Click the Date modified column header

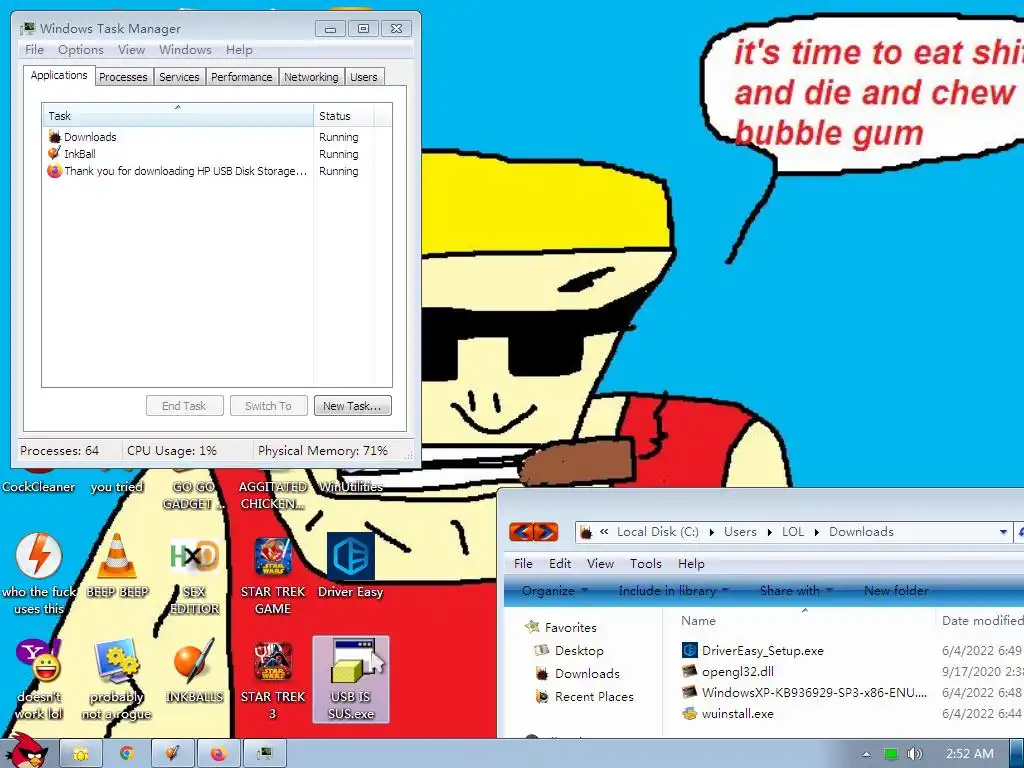(982, 620)
